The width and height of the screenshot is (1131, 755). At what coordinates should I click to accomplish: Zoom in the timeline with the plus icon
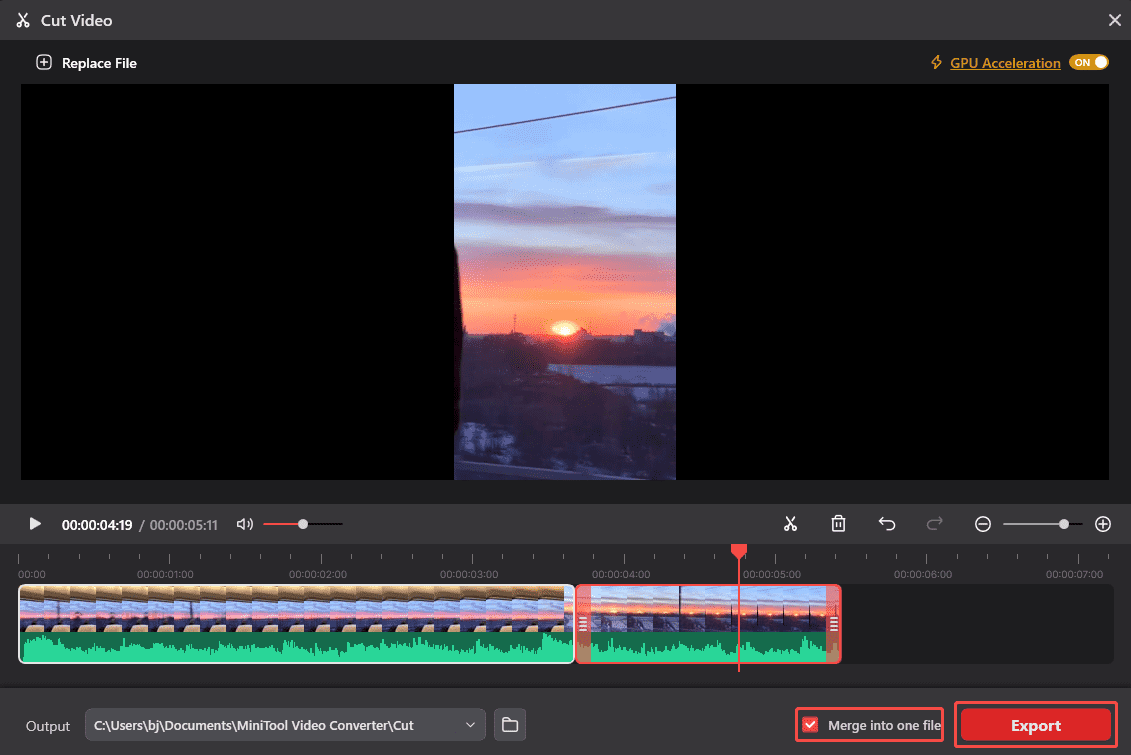(1102, 524)
